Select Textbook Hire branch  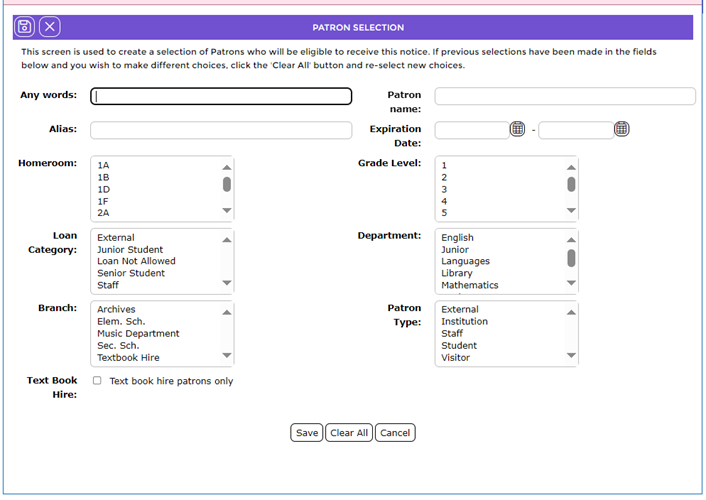coord(128,358)
